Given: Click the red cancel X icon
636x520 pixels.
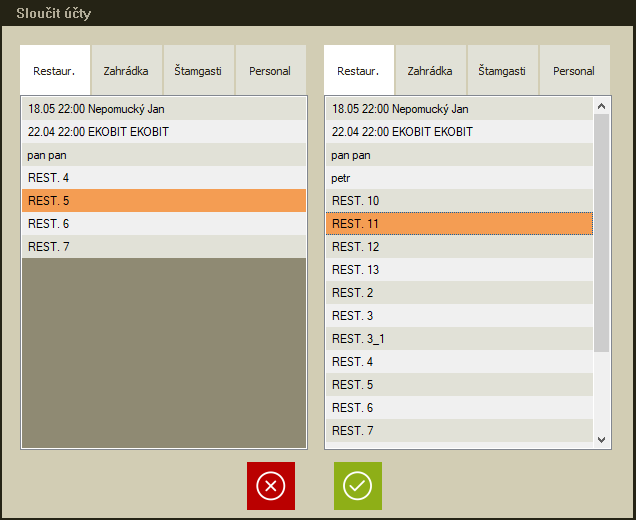Looking at the screenshot, I should (x=271, y=486).
